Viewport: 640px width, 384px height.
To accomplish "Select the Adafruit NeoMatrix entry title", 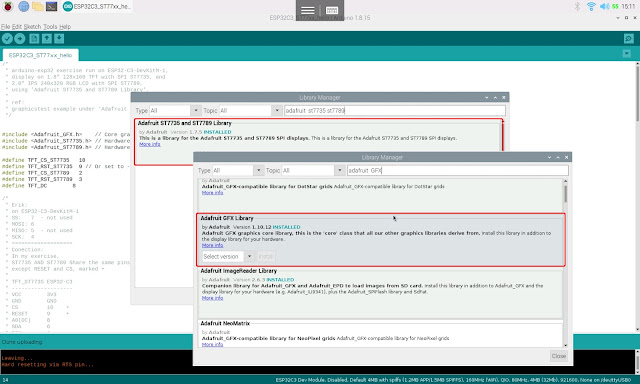I will pyautogui.click(x=225, y=323).
